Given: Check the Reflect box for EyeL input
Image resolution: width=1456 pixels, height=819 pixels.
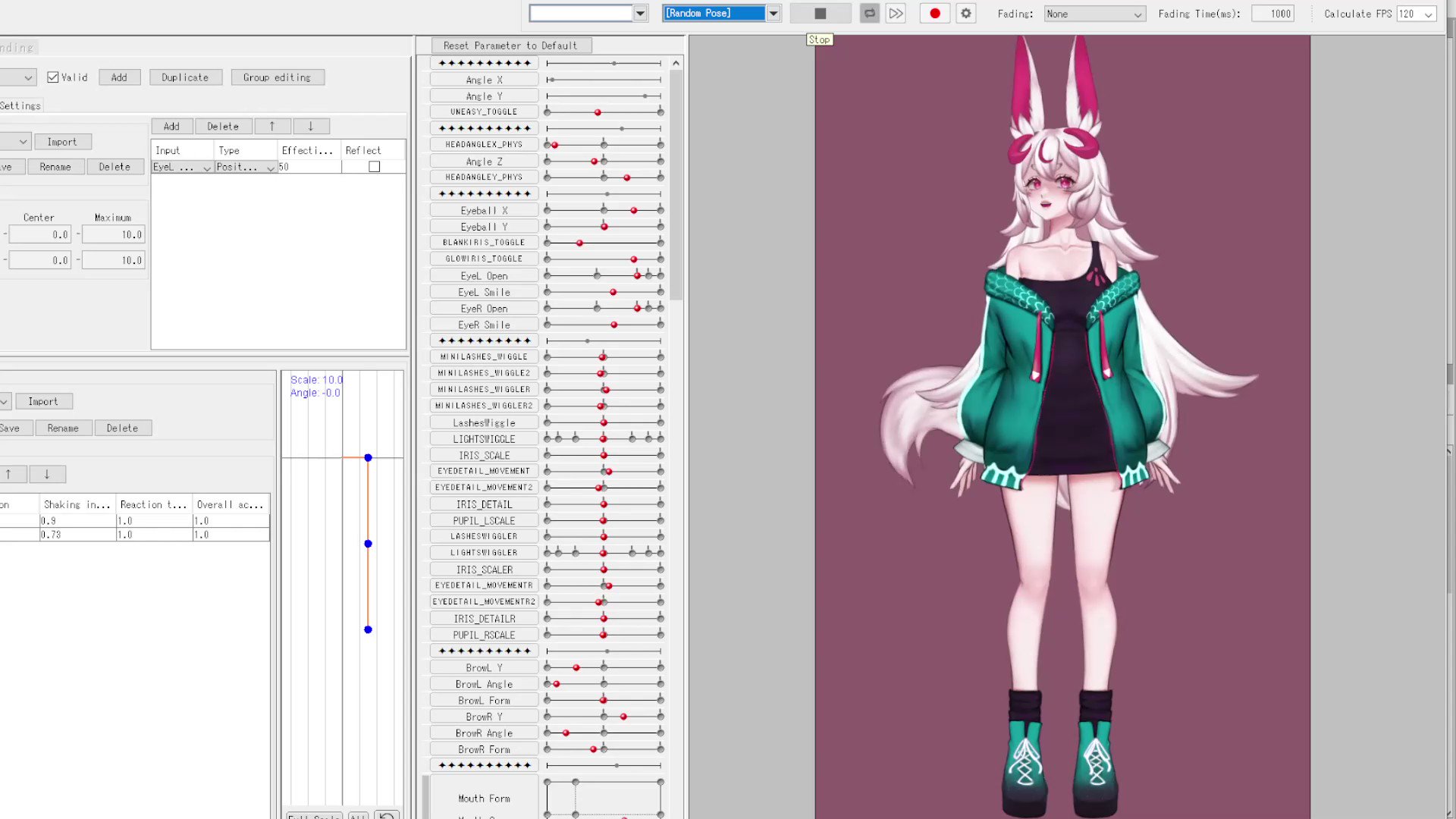Looking at the screenshot, I should [x=374, y=167].
